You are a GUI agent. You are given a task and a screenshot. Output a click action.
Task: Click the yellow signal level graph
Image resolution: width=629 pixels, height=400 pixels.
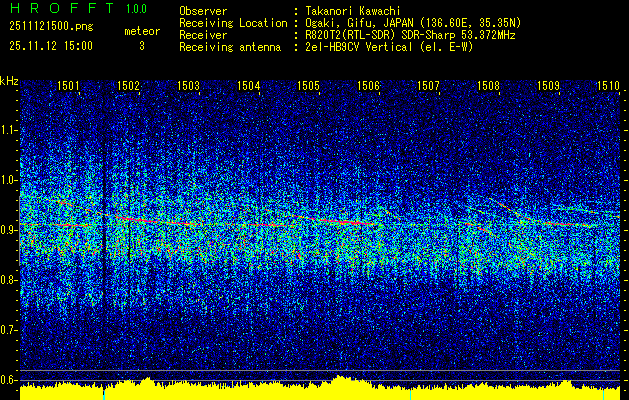(x=320, y=389)
